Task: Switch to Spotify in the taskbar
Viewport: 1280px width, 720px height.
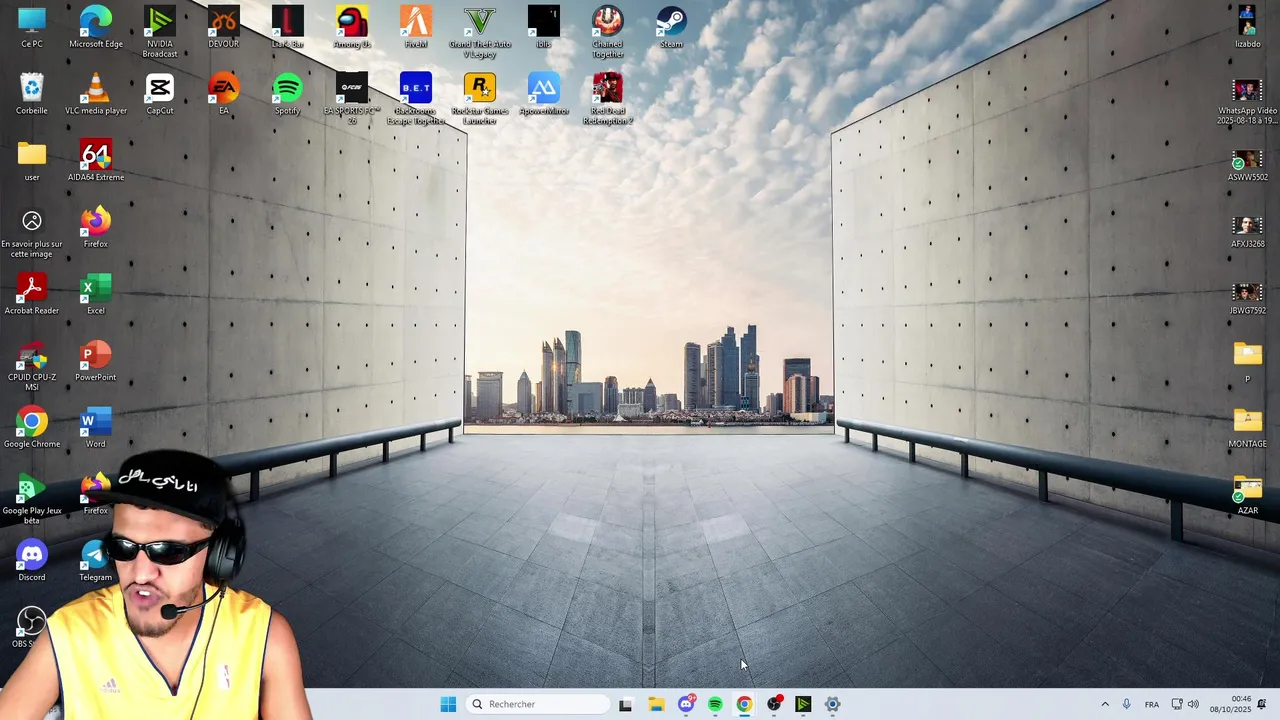Action: pyautogui.click(x=715, y=704)
